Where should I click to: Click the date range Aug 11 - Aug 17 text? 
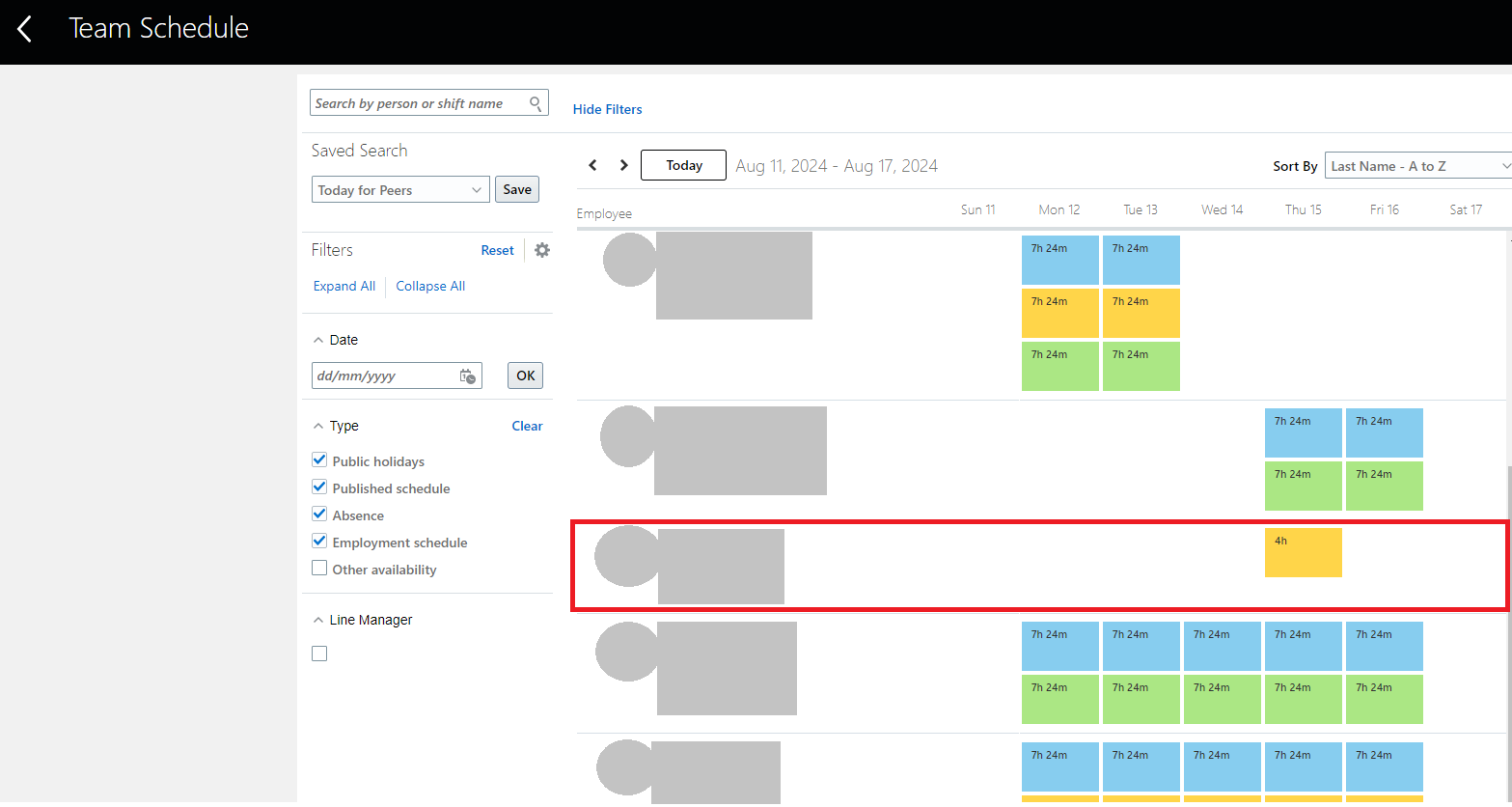coord(837,166)
